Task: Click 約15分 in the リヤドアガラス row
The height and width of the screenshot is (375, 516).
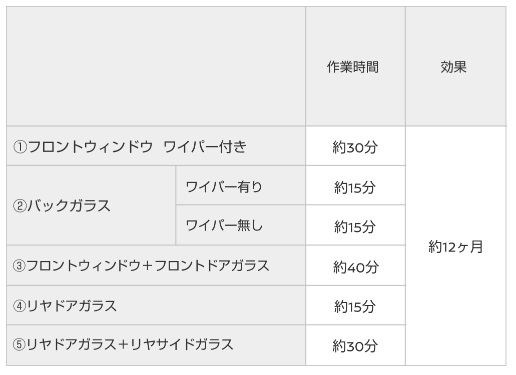Action: point(355,306)
